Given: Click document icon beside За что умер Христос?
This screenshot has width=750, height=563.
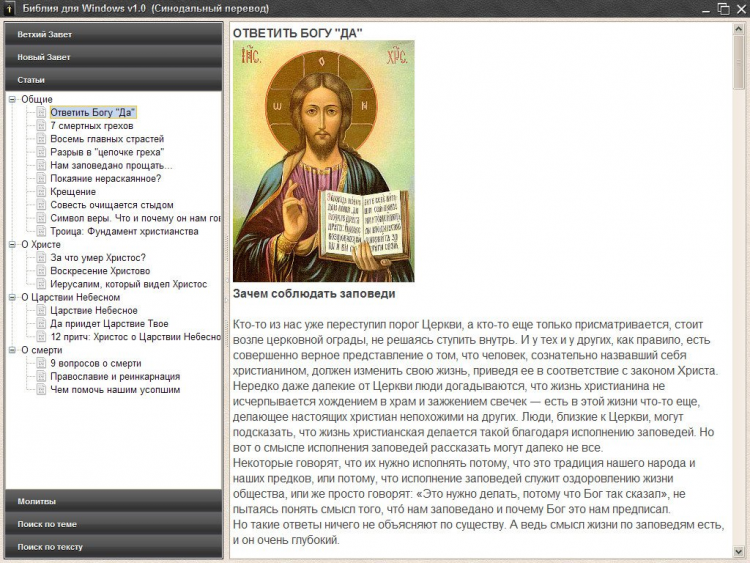Looking at the screenshot, I should pos(42,258).
